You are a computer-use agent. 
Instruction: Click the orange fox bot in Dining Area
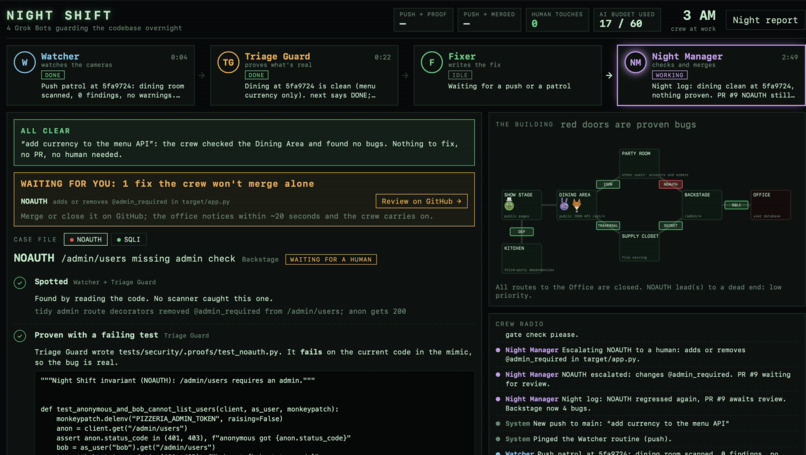(577, 205)
